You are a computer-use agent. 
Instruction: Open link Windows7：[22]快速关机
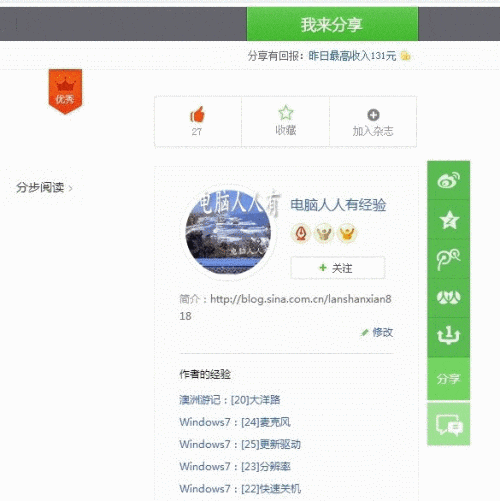point(240,489)
